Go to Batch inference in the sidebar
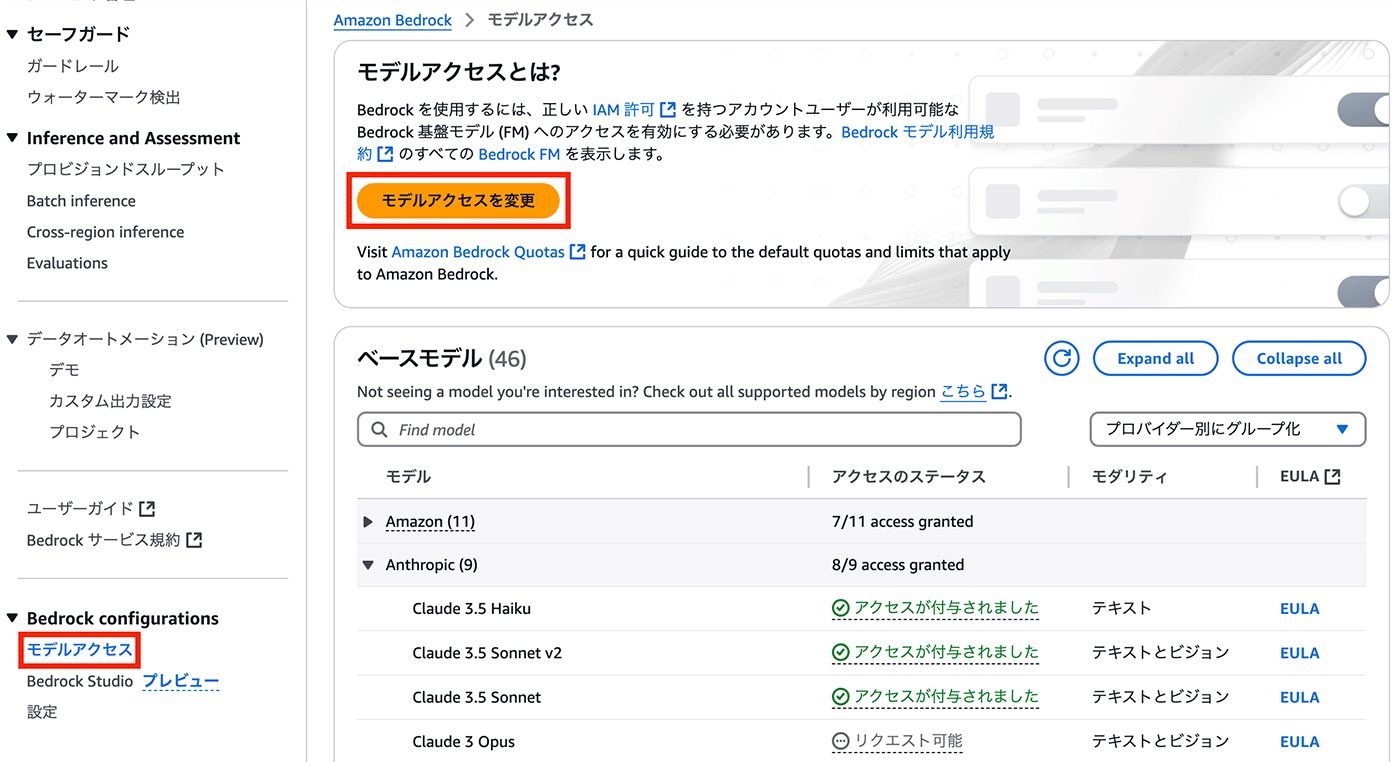 click(81, 201)
